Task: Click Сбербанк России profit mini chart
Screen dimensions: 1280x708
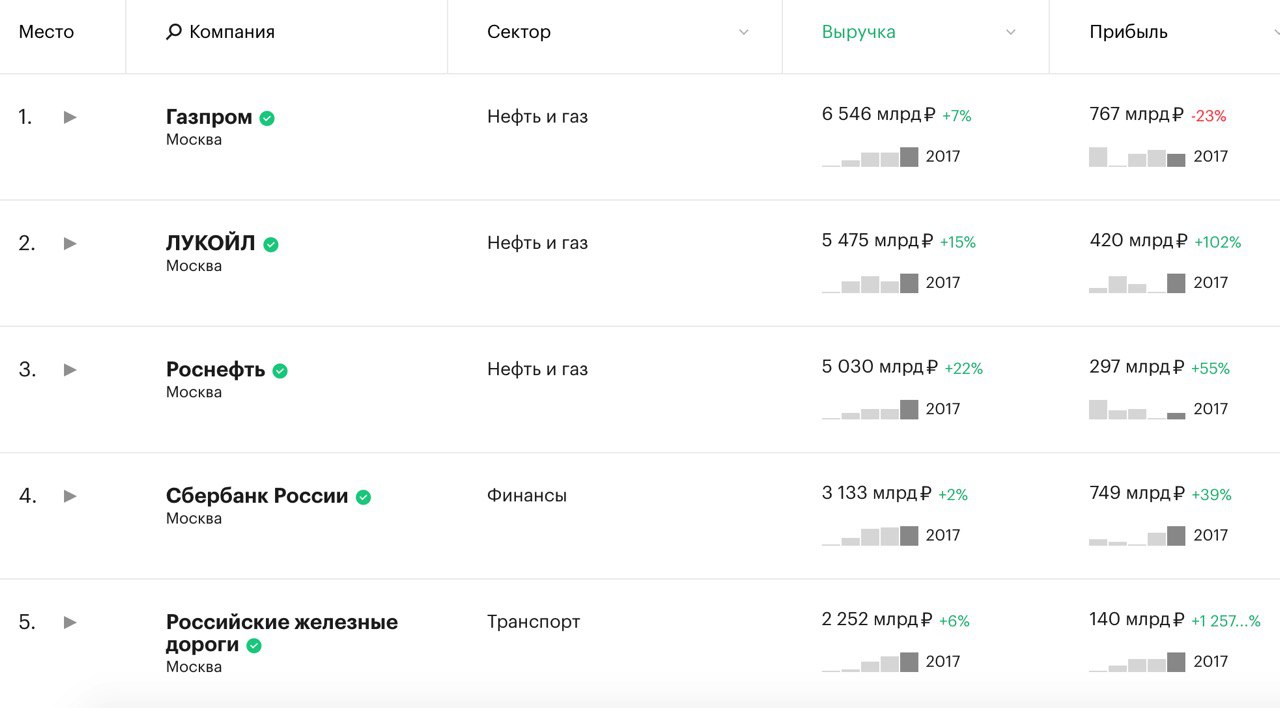Action: [x=1137, y=535]
